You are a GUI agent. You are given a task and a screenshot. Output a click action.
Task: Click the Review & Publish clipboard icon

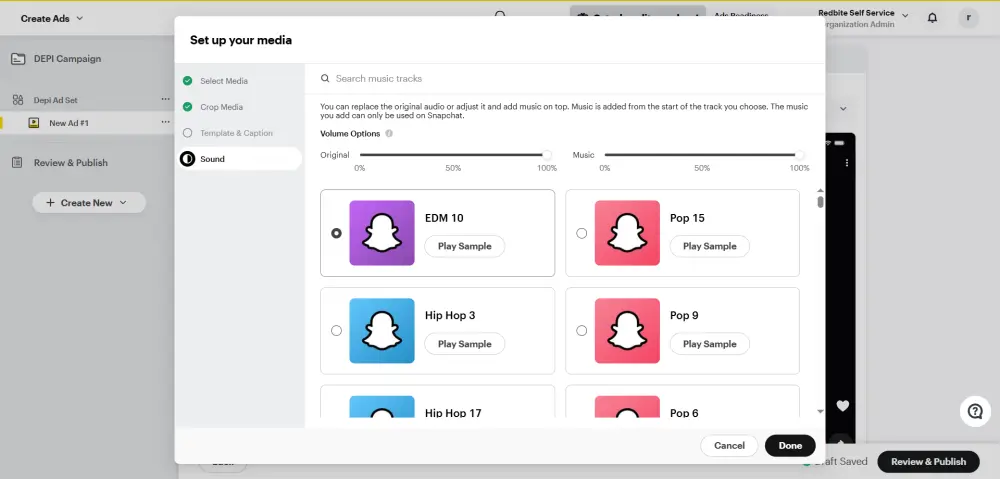coord(18,163)
